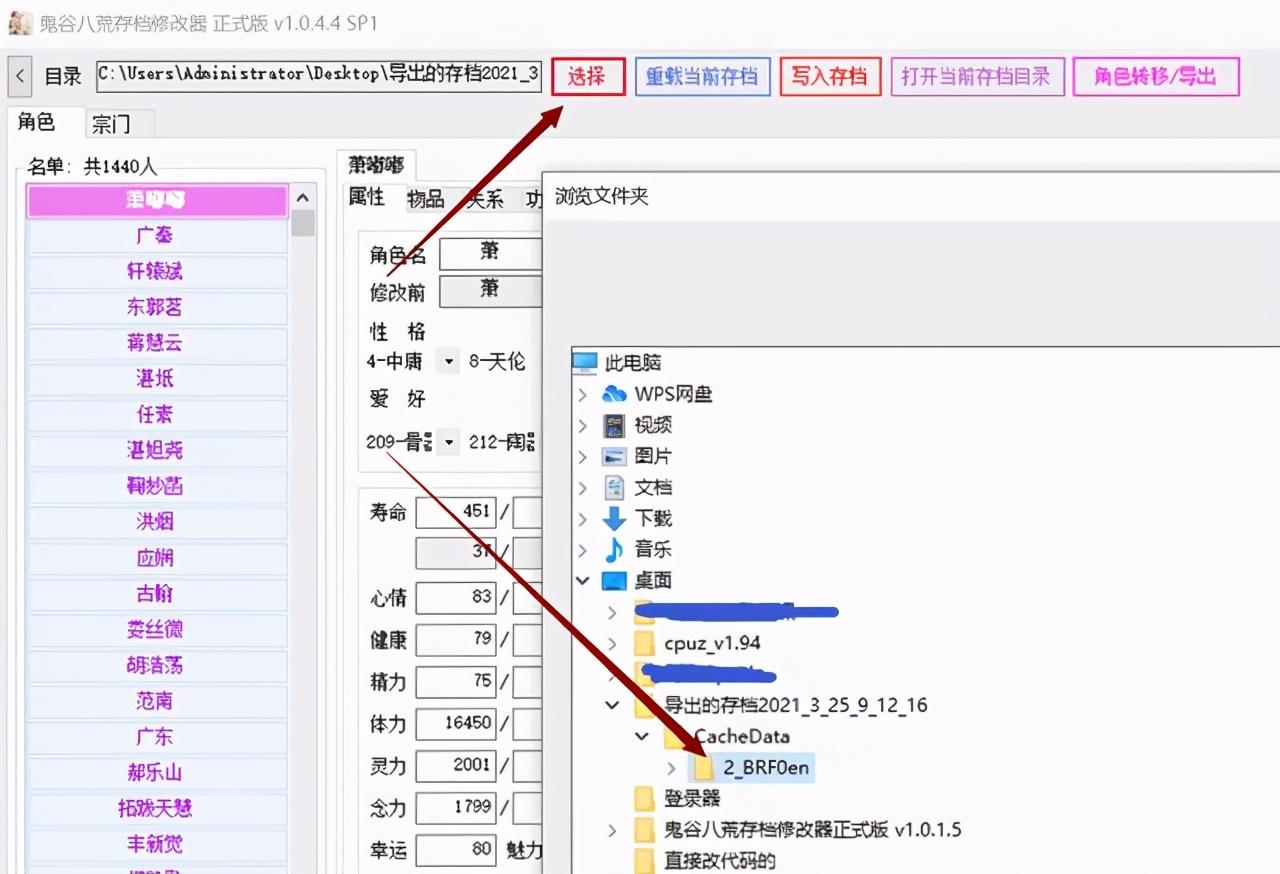
Task: Click the 幸运 field showing 80
Action: coord(455,849)
